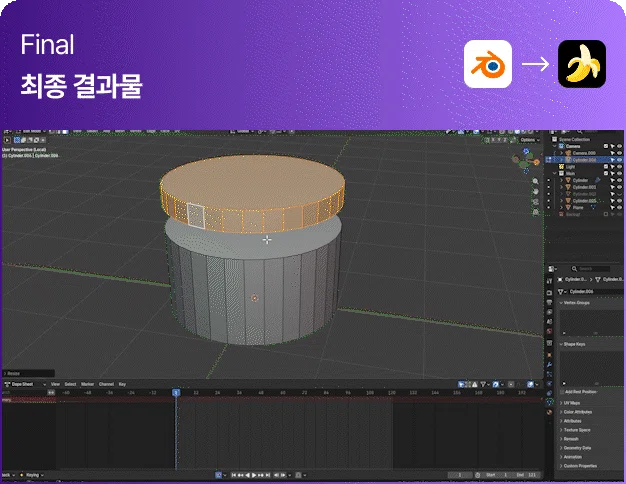Open Dope Sheet View menu

click(55, 384)
